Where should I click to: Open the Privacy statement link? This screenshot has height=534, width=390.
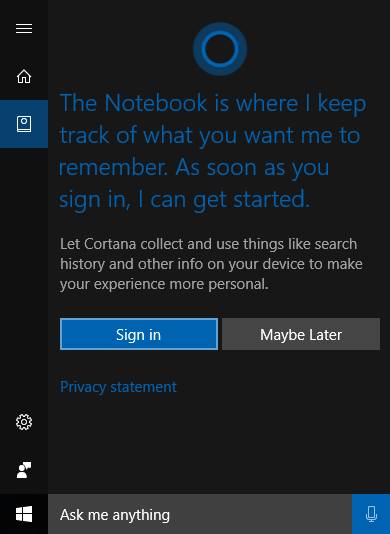pyautogui.click(x=118, y=387)
